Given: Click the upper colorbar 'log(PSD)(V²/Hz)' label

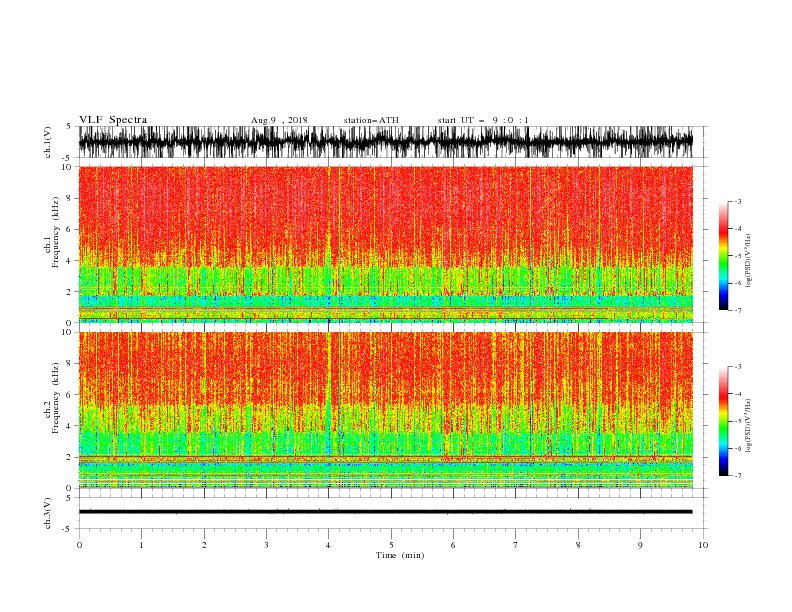Looking at the screenshot, I should click(748, 261).
